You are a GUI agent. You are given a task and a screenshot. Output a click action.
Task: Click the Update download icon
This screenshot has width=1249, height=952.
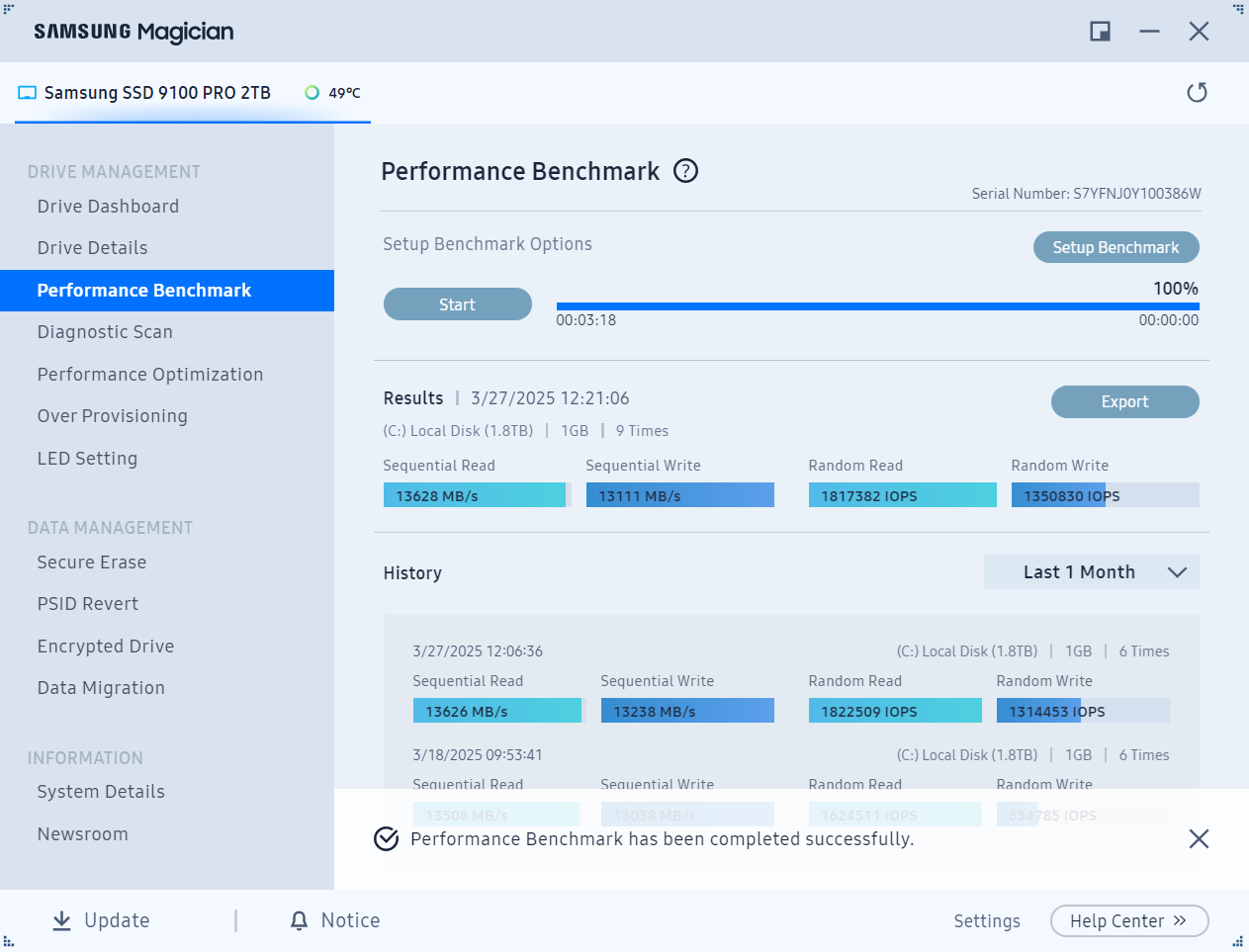tap(61, 920)
